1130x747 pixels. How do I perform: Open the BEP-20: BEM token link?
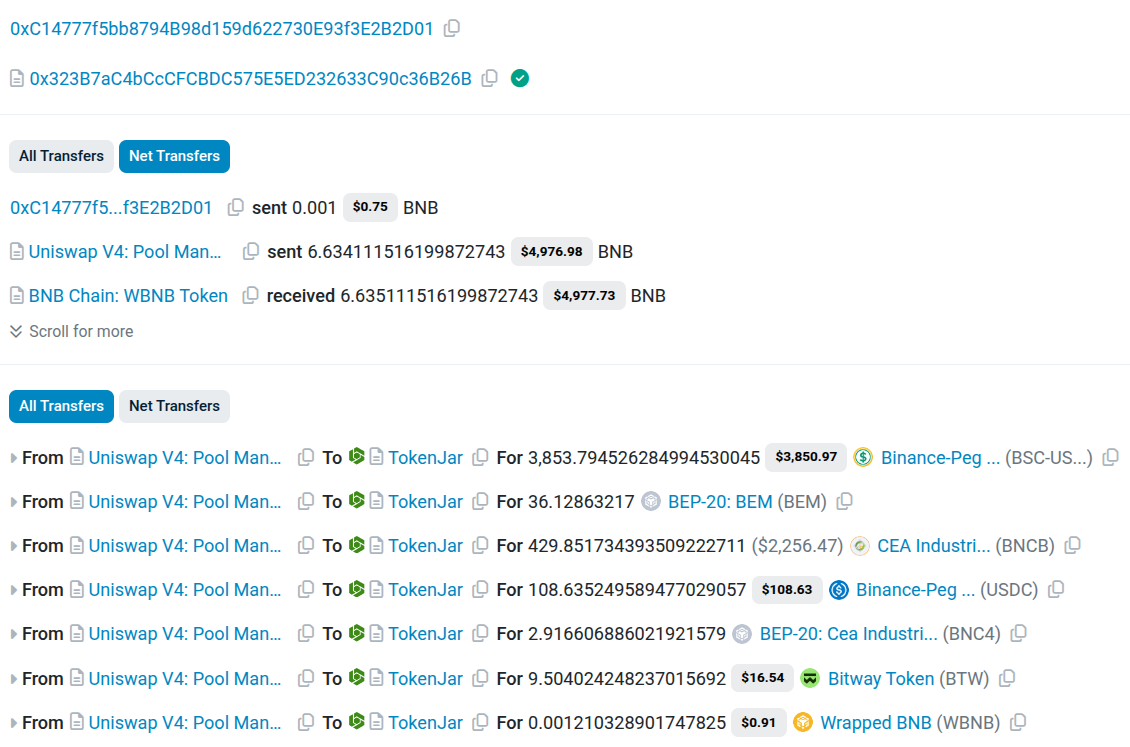pyautogui.click(x=720, y=502)
